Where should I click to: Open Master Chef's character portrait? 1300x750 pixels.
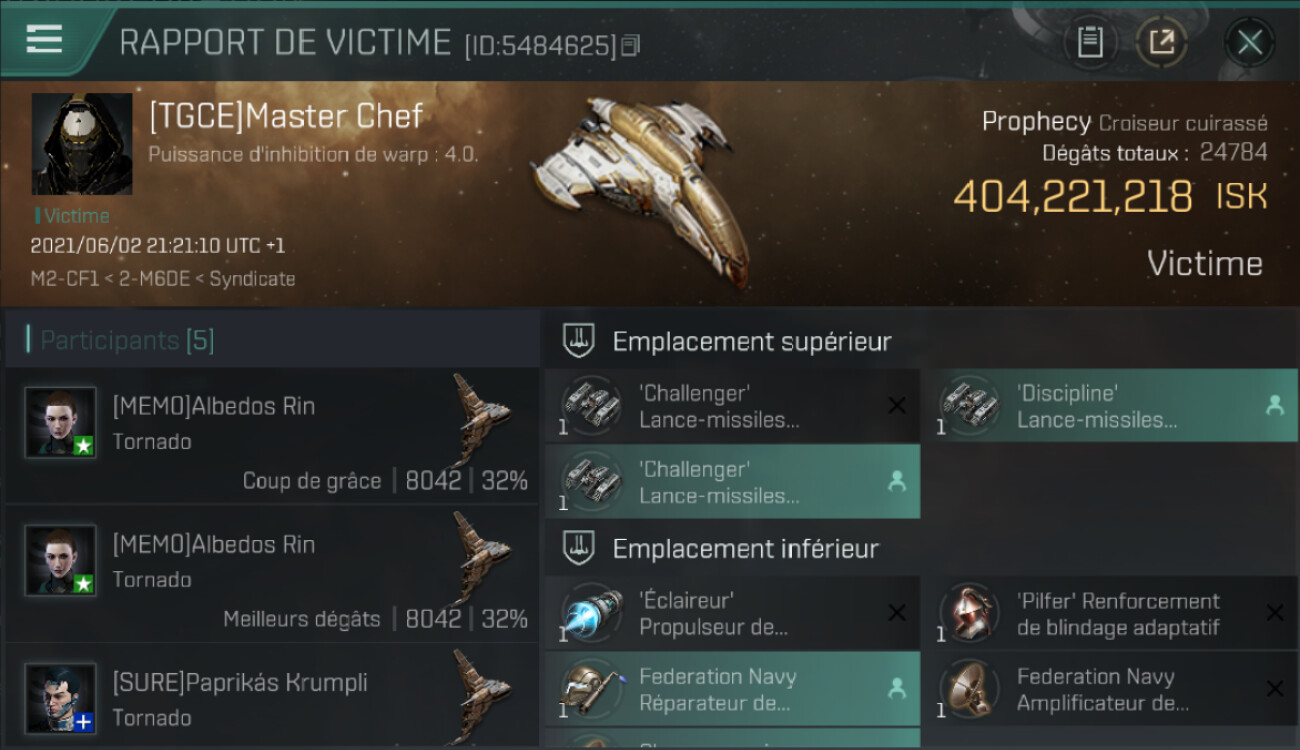pyautogui.click(x=82, y=144)
